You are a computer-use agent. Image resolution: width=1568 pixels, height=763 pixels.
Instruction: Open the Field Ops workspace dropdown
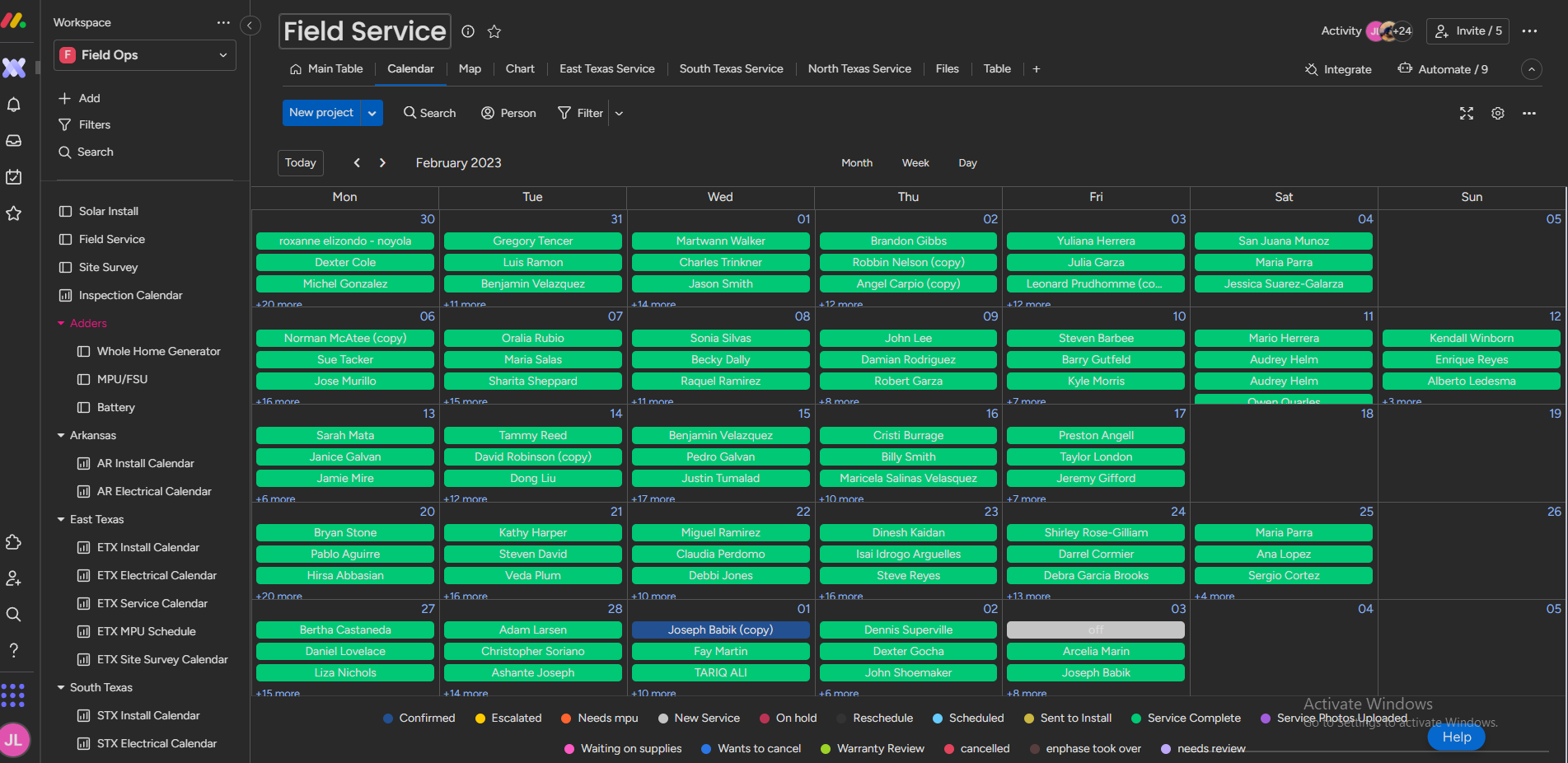click(145, 55)
